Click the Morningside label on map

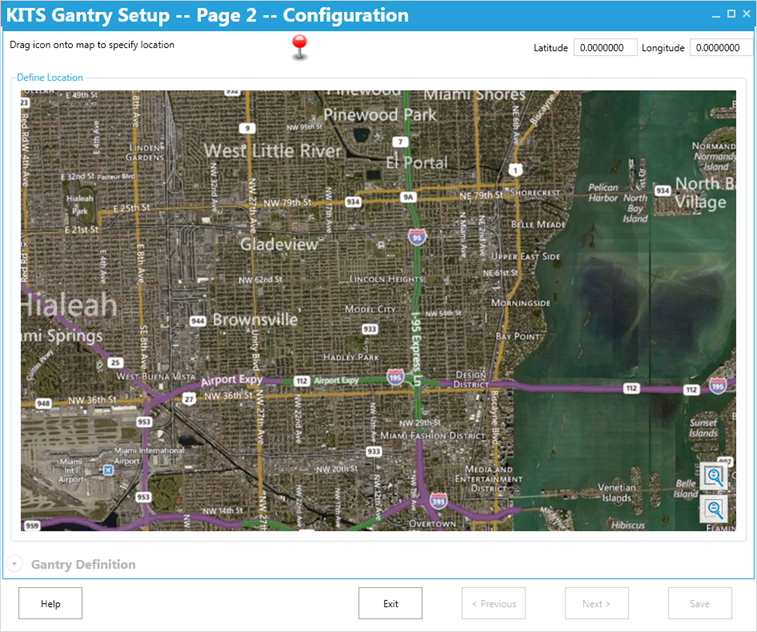point(520,303)
